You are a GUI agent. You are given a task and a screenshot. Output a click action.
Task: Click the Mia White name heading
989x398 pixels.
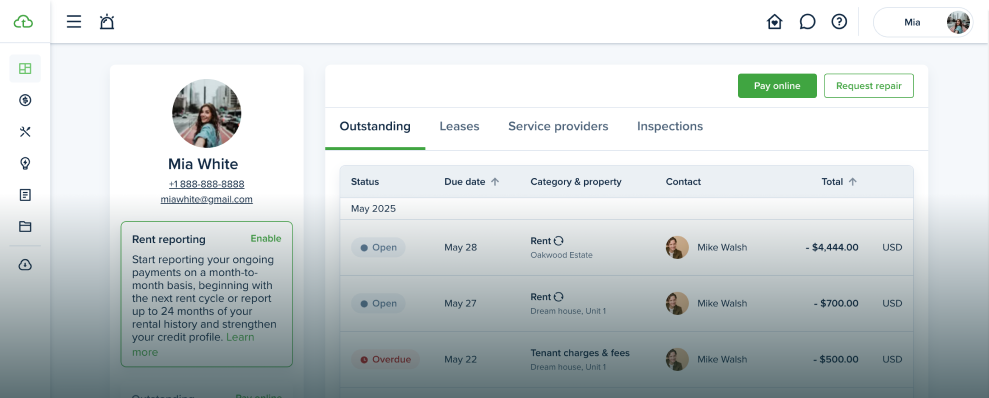click(x=203, y=164)
